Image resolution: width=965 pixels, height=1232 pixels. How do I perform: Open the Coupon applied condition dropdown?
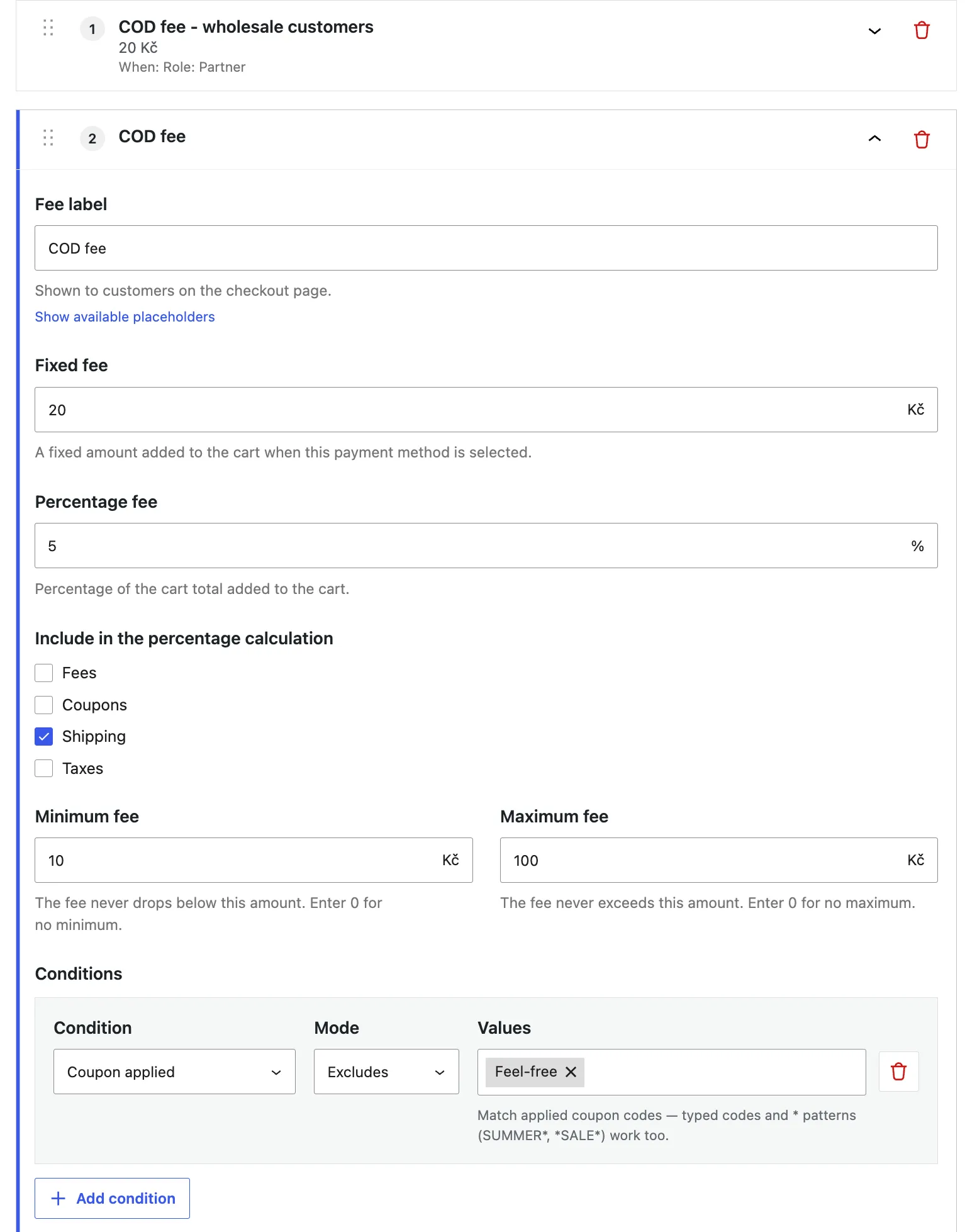pyautogui.click(x=174, y=1072)
